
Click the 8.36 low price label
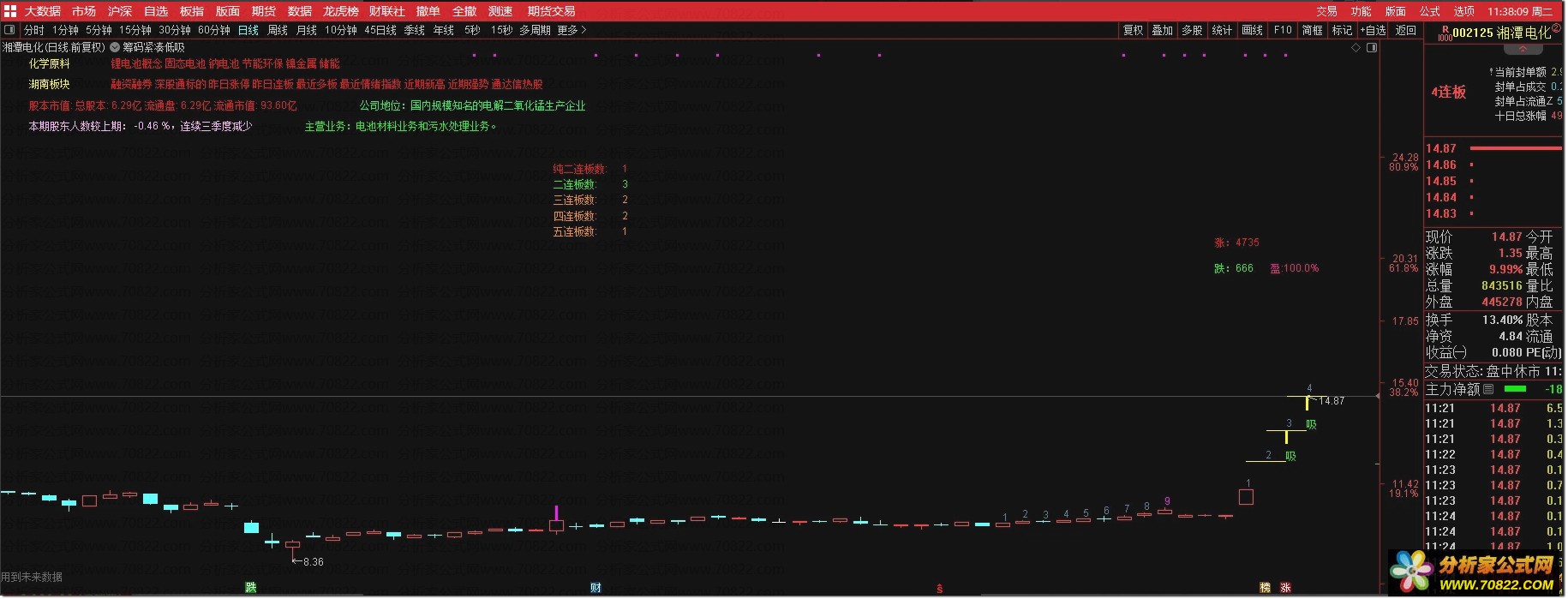click(x=314, y=562)
